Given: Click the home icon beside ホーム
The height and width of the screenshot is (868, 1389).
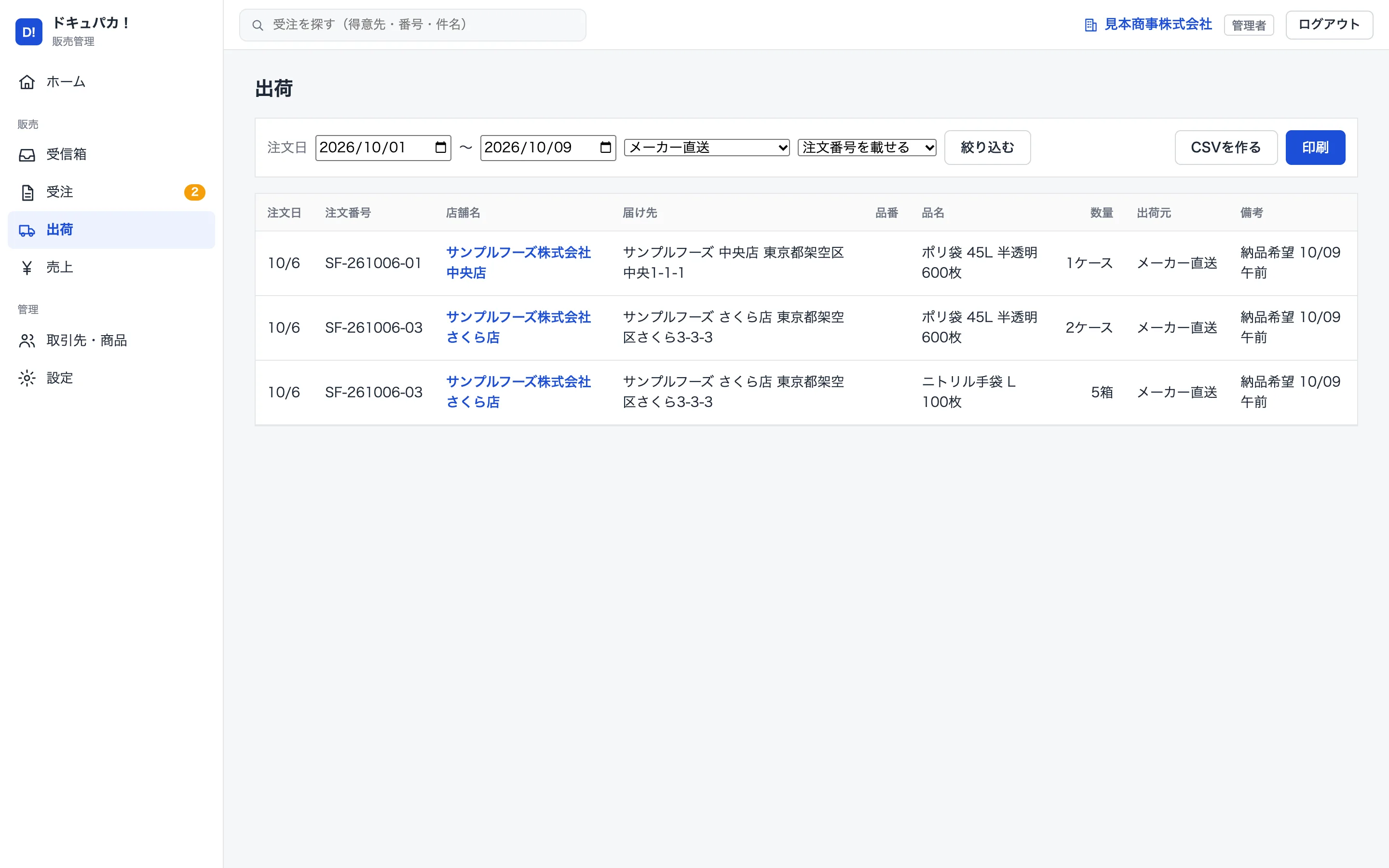Looking at the screenshot, I should coord(27,82).
